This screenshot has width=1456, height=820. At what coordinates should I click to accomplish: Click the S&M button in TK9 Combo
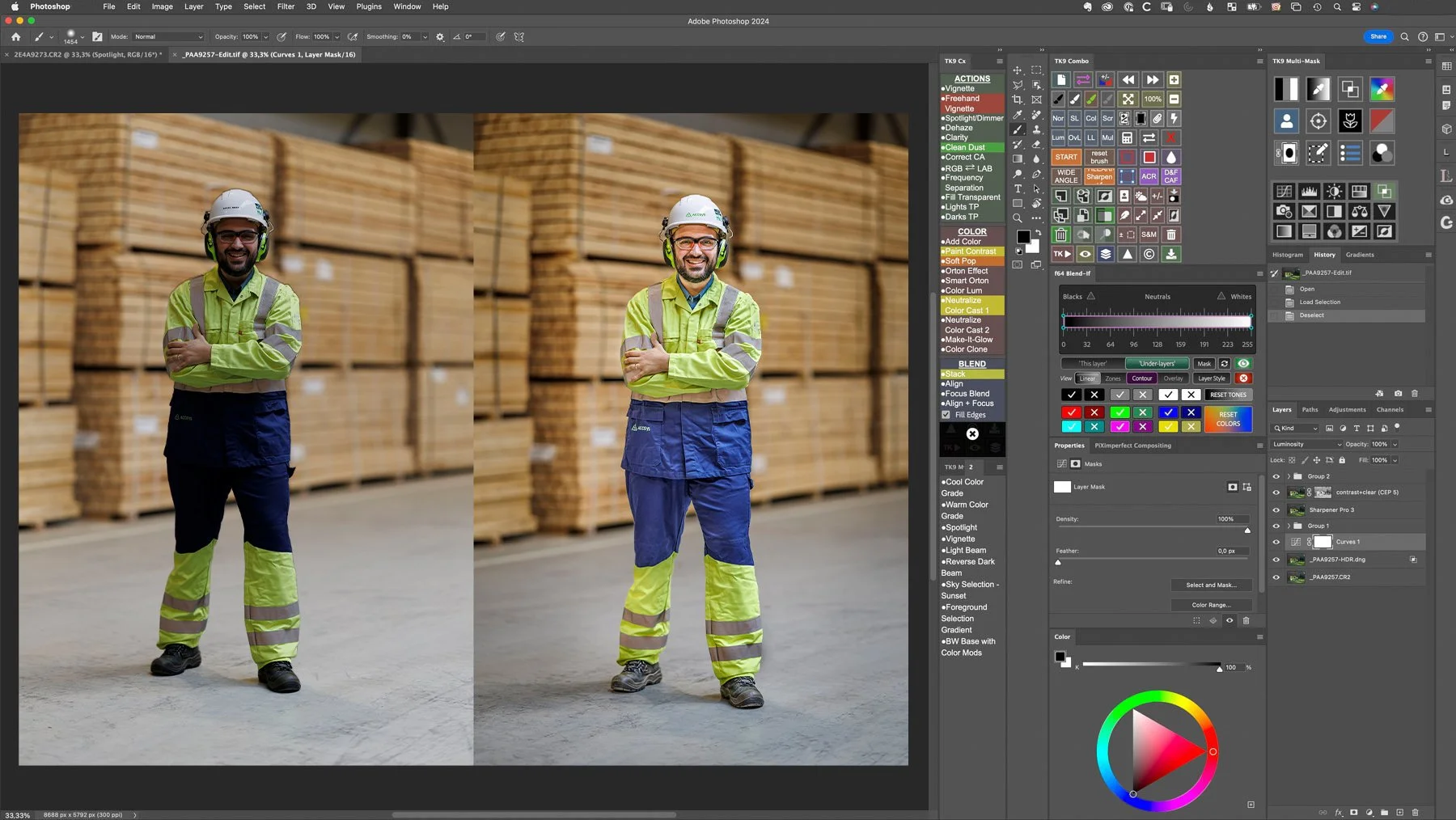1149,235
